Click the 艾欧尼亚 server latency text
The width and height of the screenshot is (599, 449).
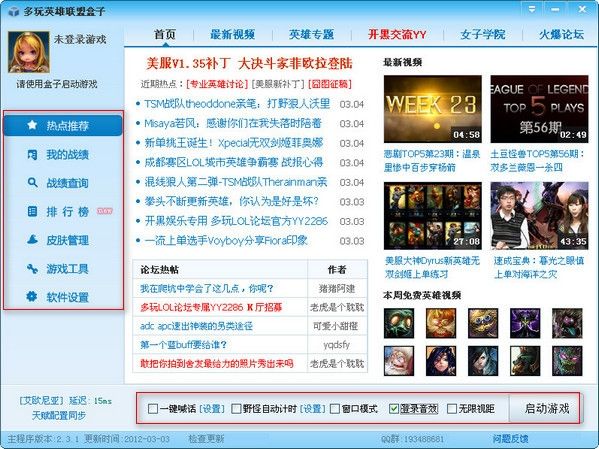click(65, 400)
